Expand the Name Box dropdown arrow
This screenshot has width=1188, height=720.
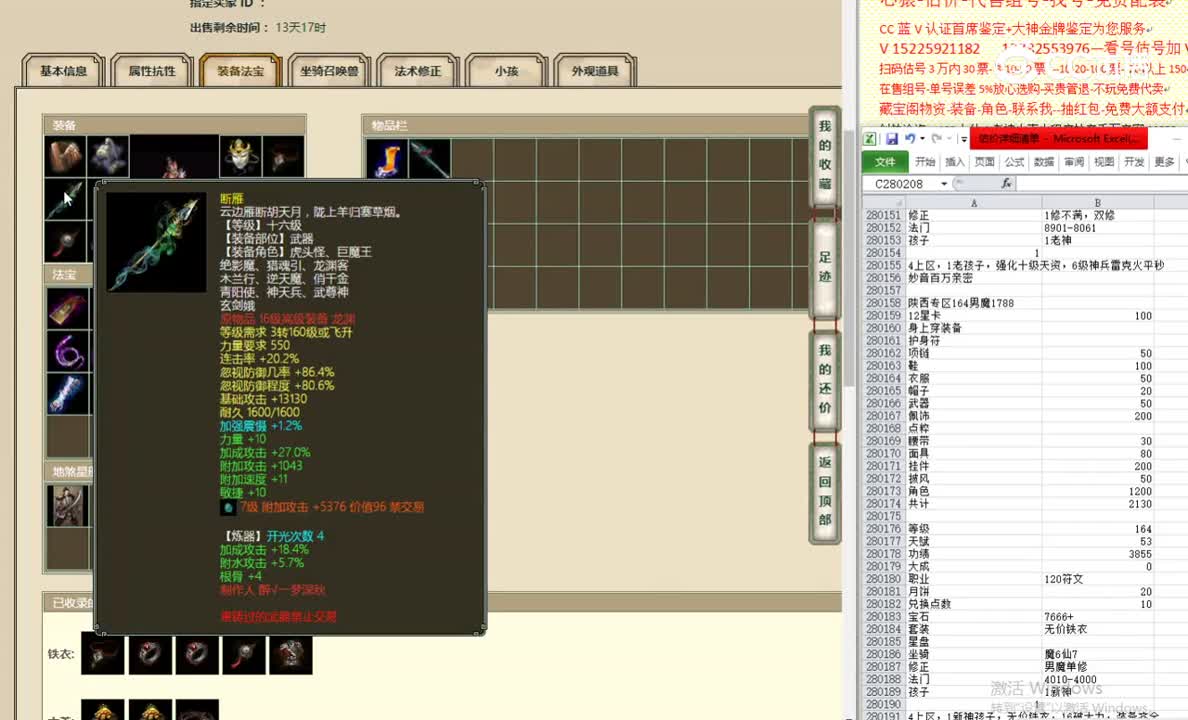pos(944,183)
